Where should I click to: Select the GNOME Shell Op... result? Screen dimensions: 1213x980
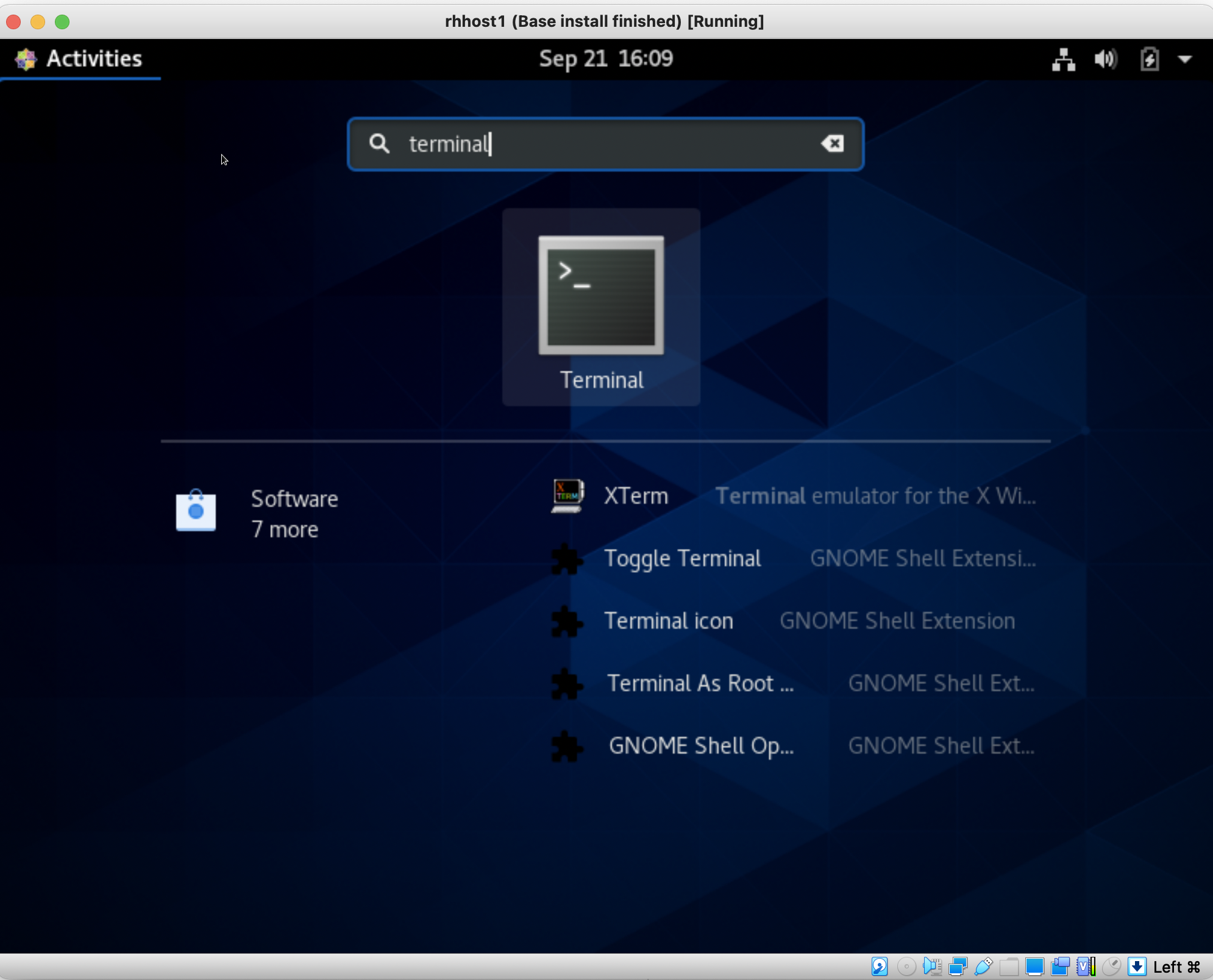click(792, 746)
